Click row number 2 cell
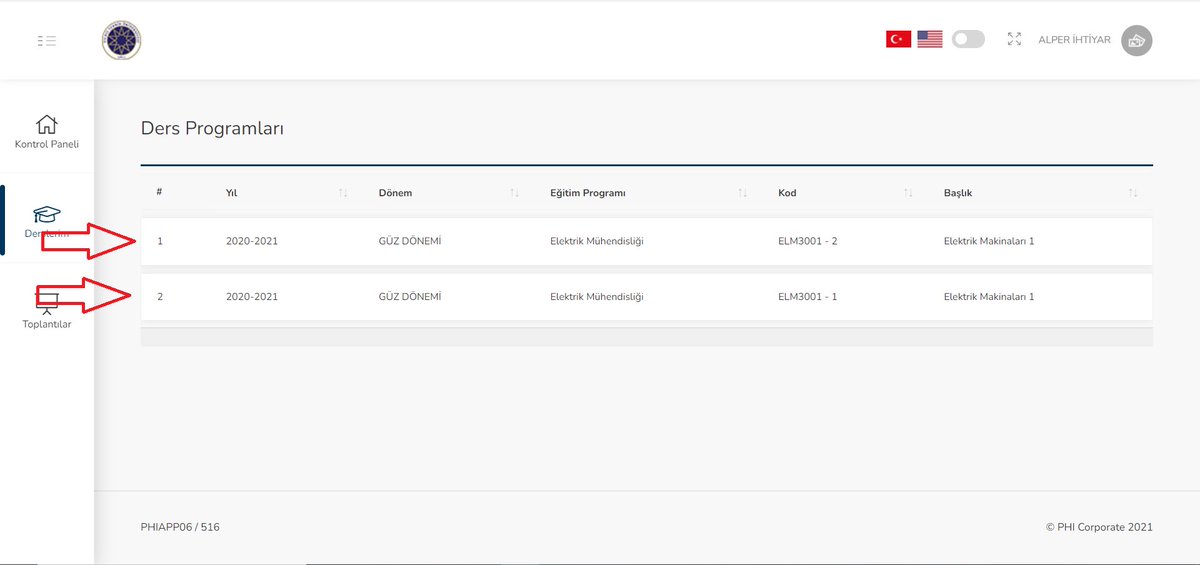 coord(160,297)
